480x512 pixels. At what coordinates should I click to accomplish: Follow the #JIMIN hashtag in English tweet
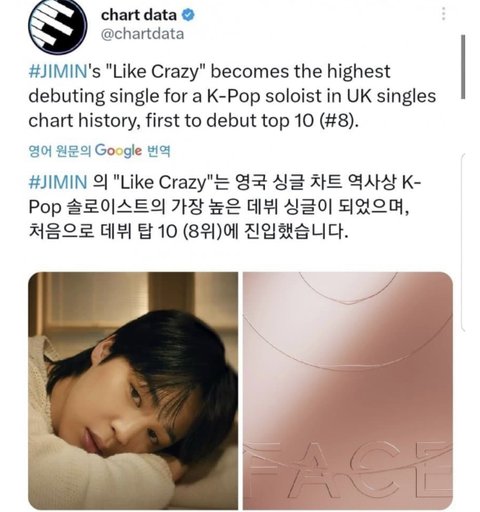[x=58, y=72]
